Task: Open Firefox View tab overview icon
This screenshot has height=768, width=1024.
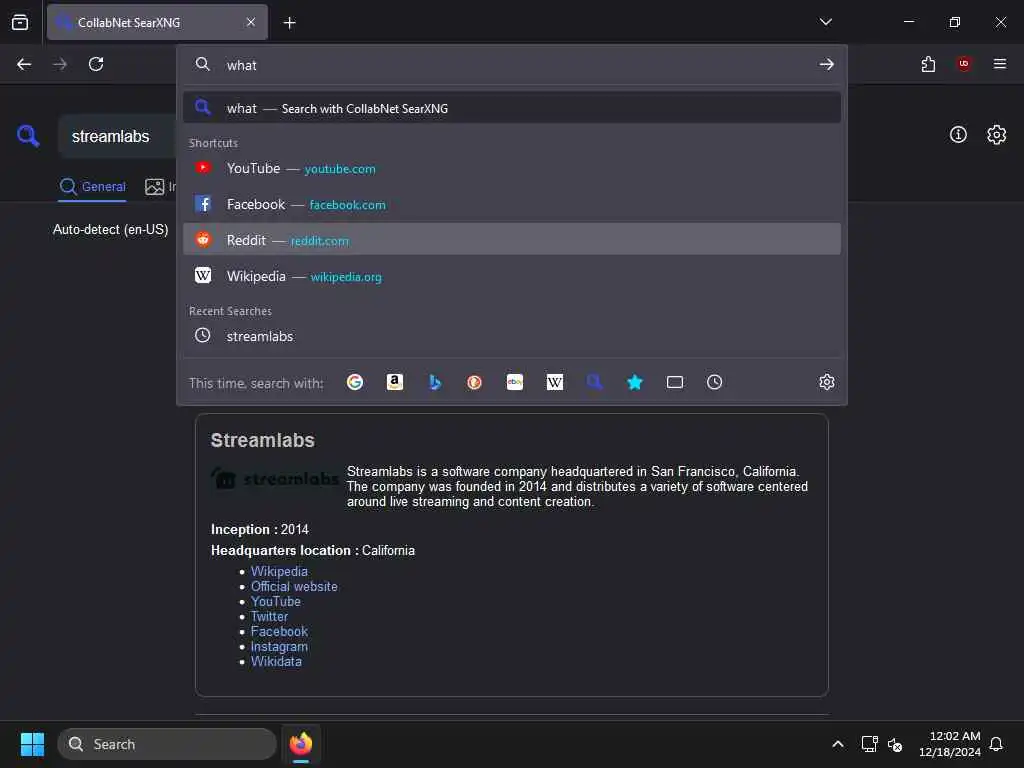Action: (20, 22)
